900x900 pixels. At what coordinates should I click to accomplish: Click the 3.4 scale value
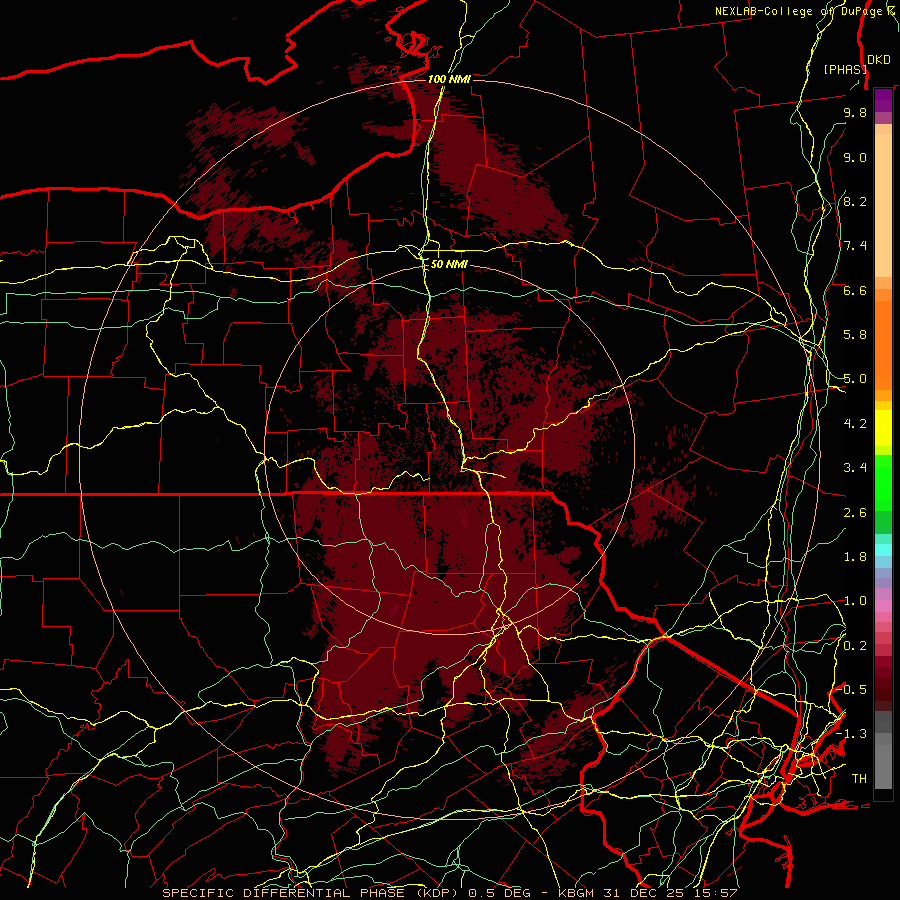[x=855, y=468]
